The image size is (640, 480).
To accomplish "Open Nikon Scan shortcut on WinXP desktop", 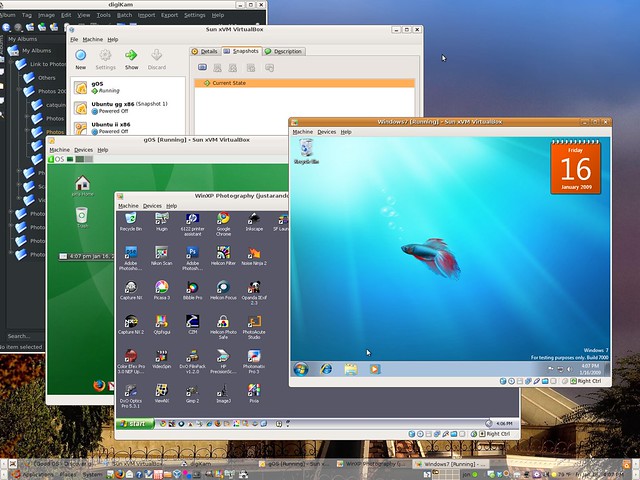I will (162, 256).
